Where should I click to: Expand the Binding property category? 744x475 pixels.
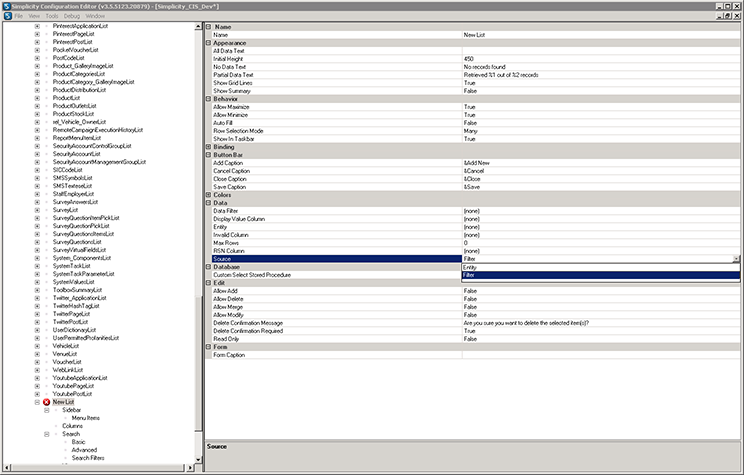(x=208, y=147)
